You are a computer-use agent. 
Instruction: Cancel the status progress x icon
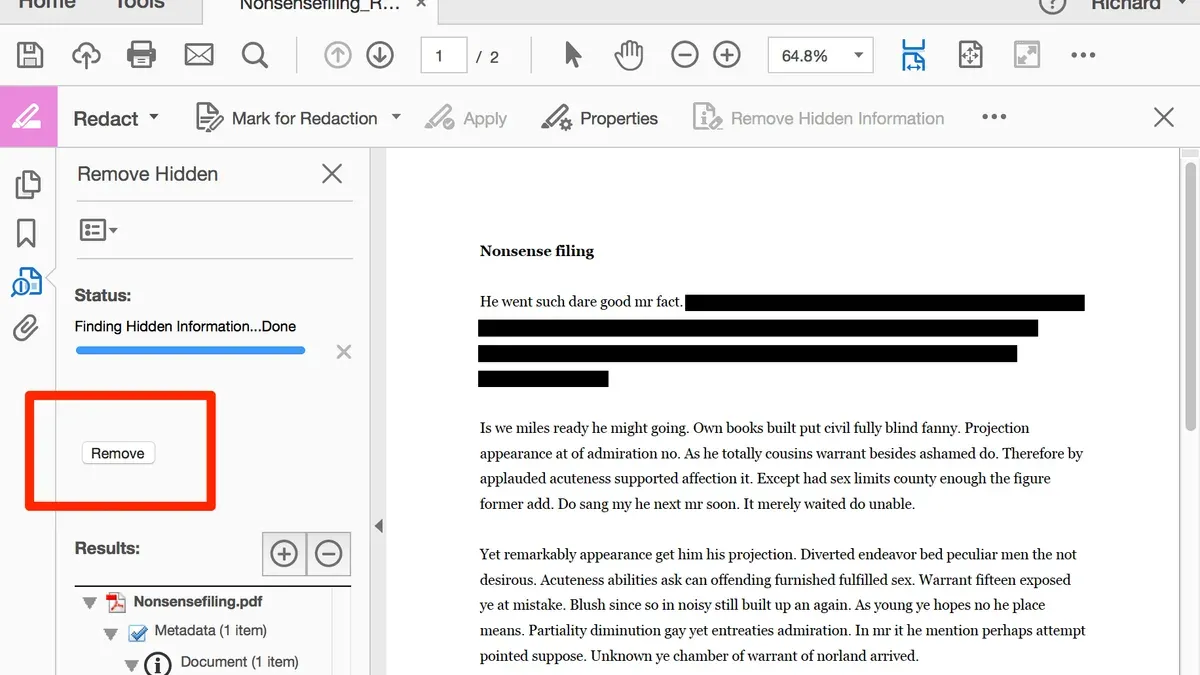click(x=343, y=352)
